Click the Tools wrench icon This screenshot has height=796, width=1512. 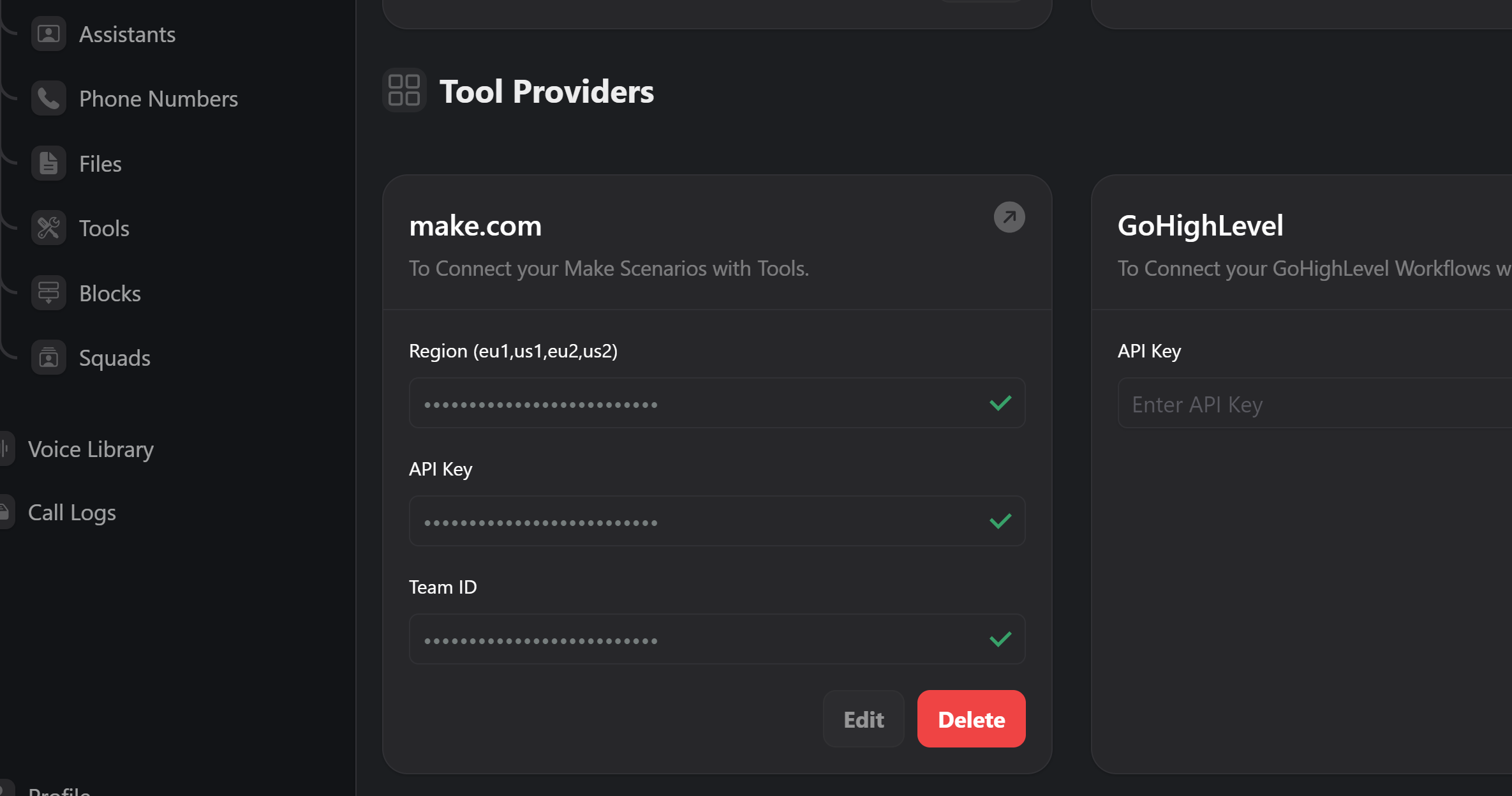[48, 228]
